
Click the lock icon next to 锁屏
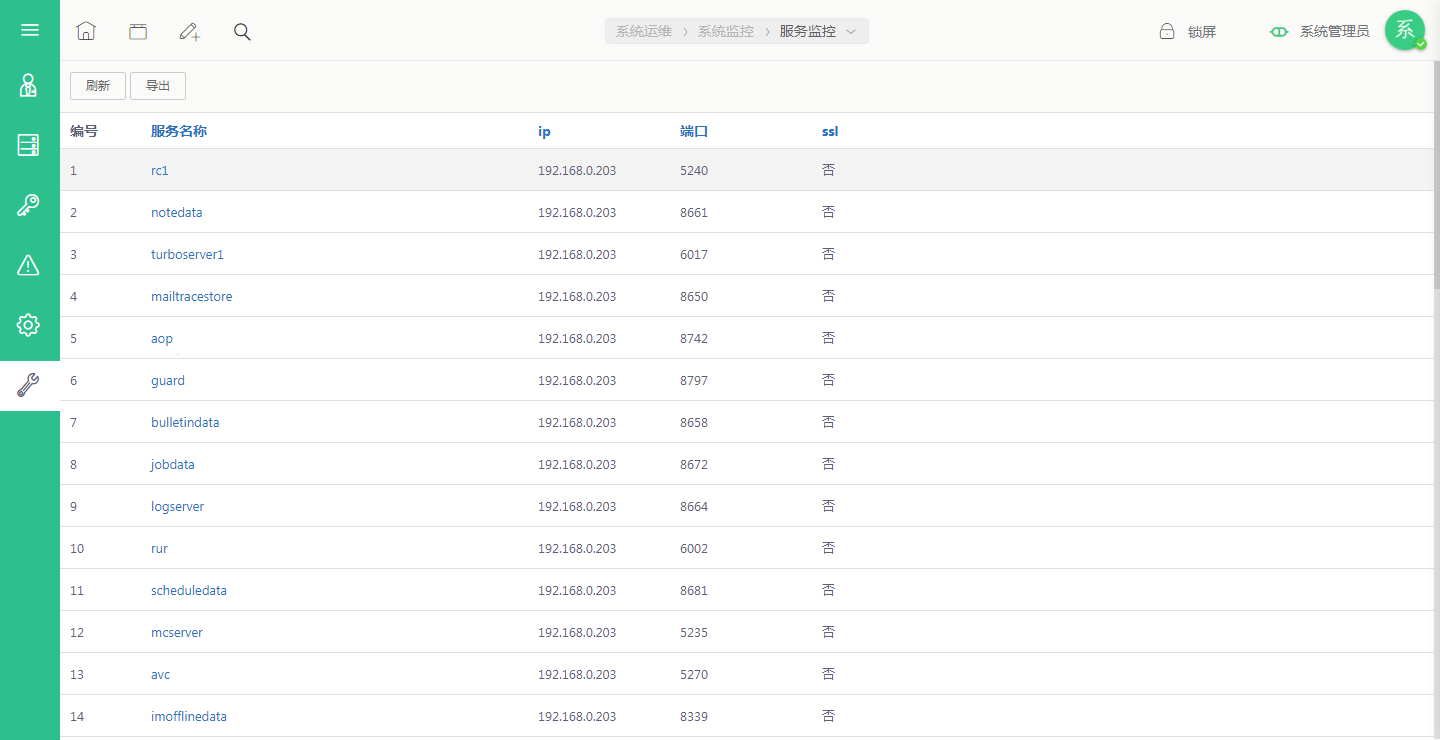click(x=1167, y=31)
